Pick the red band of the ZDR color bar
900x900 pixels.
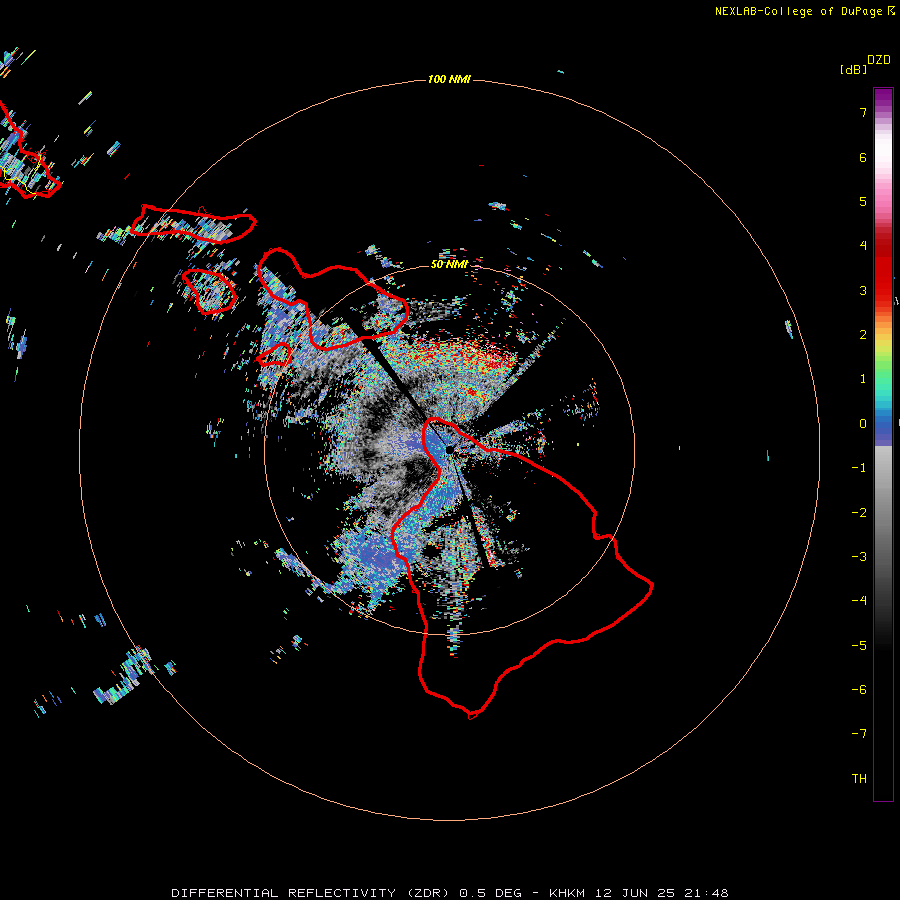pyautogui.click(x=883, y=267)
